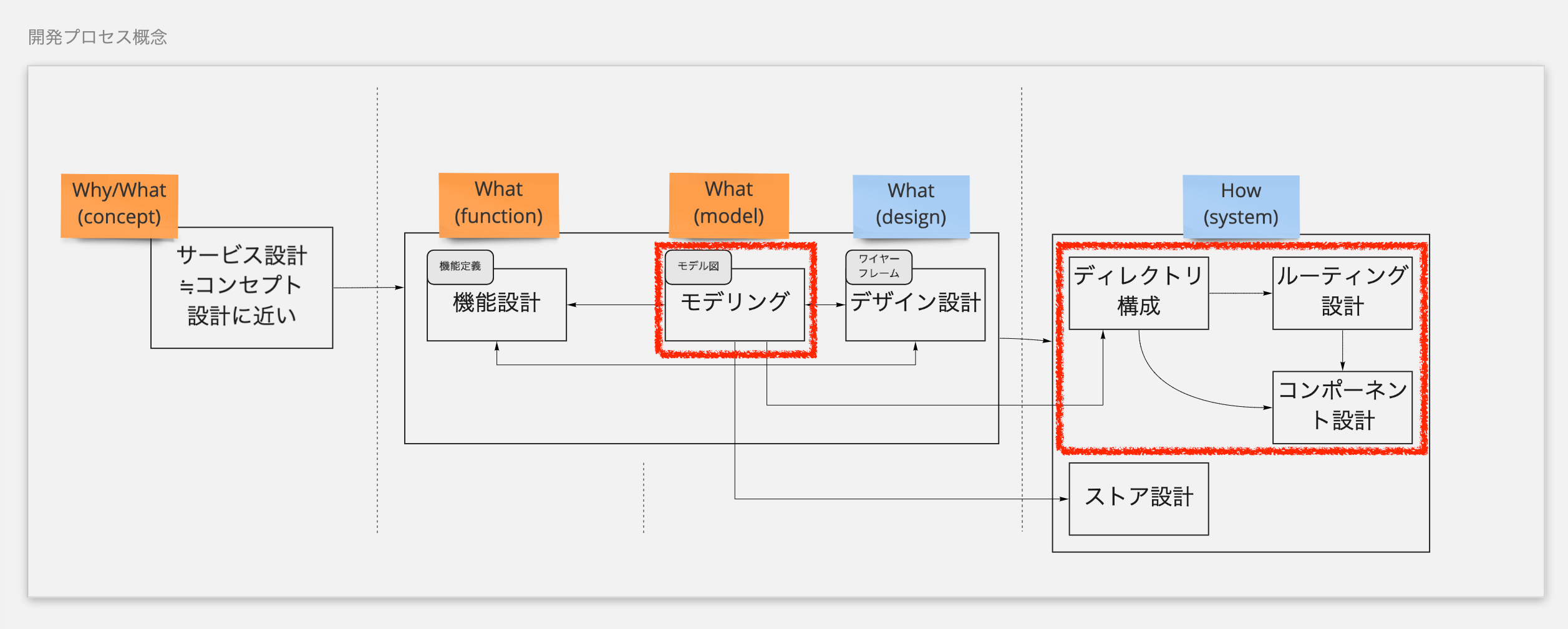The image size is (1568, 629).
Task: Click the ディレクトリ構成 box
Action: point(1138,292)
